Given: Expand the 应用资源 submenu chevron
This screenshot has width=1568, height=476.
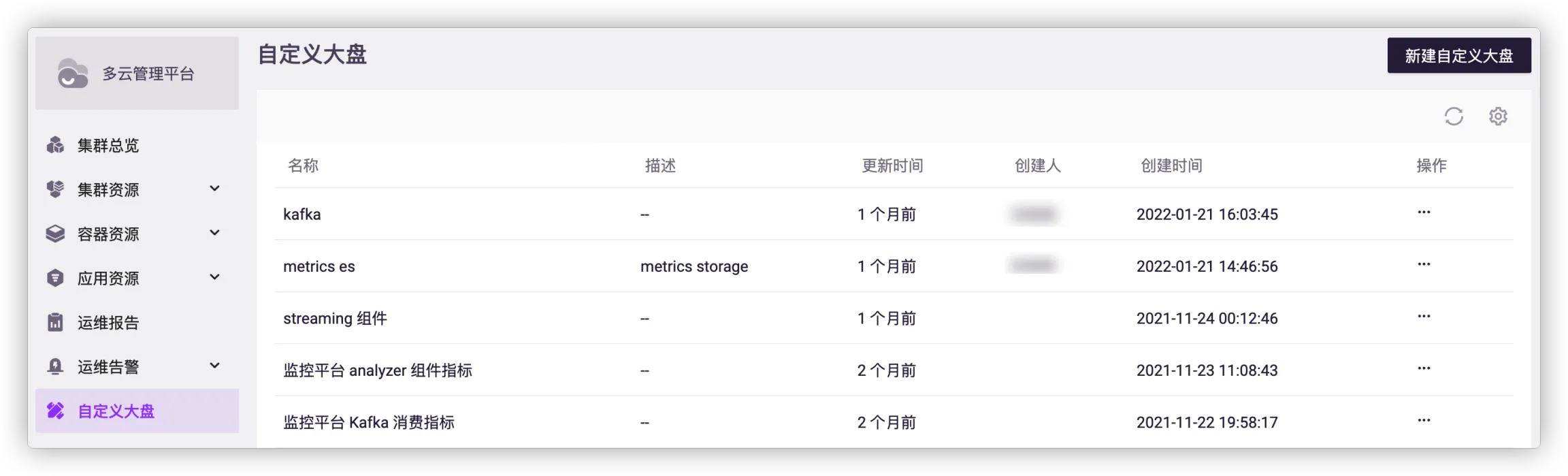Looking at the screenshot, I should coord(214,277).
